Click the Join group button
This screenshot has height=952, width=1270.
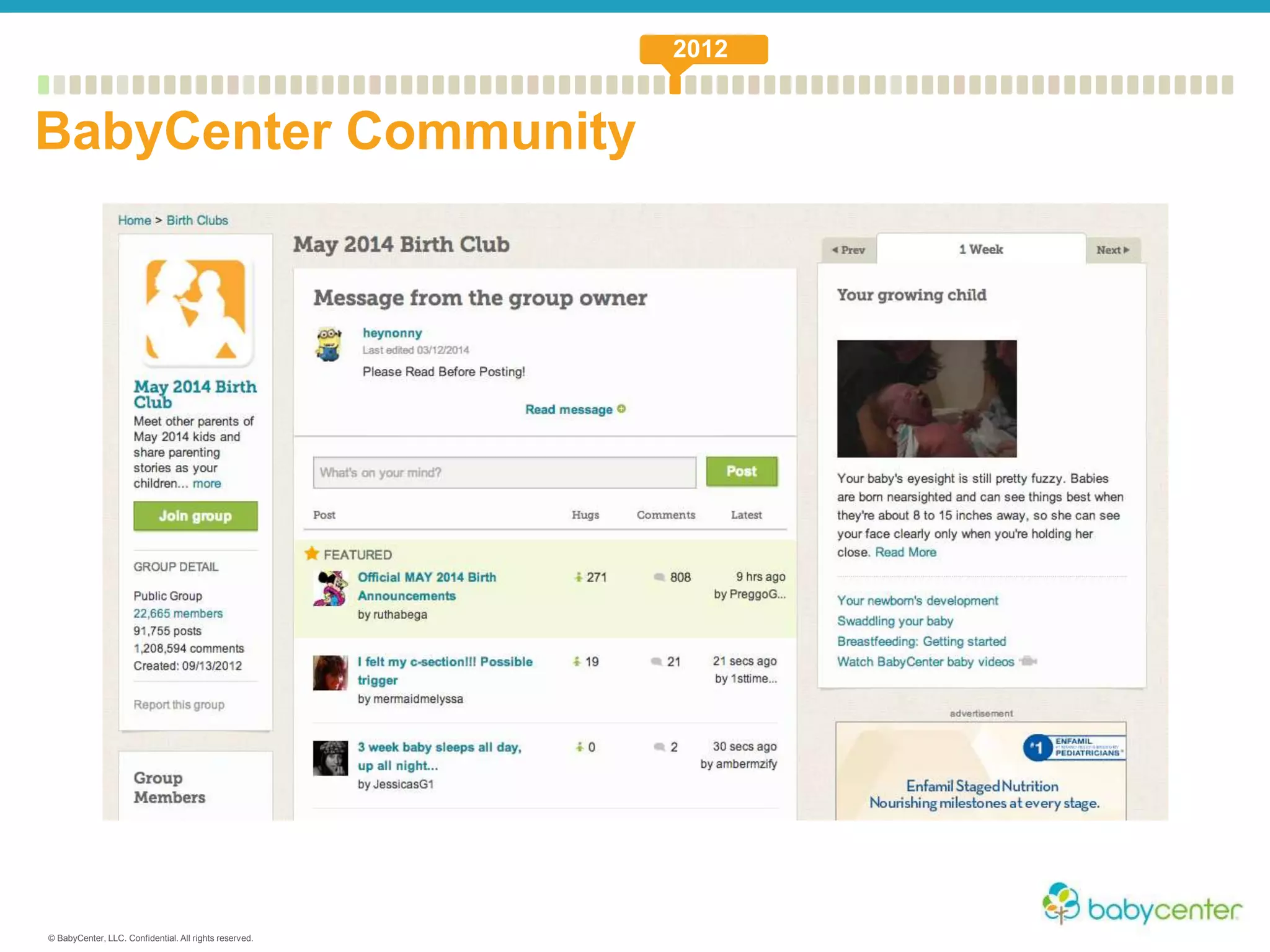[x=195, y=516]
